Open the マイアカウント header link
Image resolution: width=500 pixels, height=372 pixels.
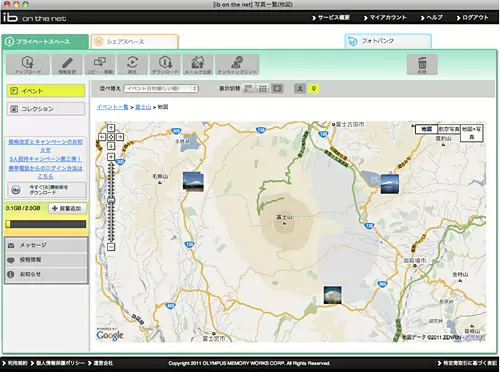click(385, 18)
